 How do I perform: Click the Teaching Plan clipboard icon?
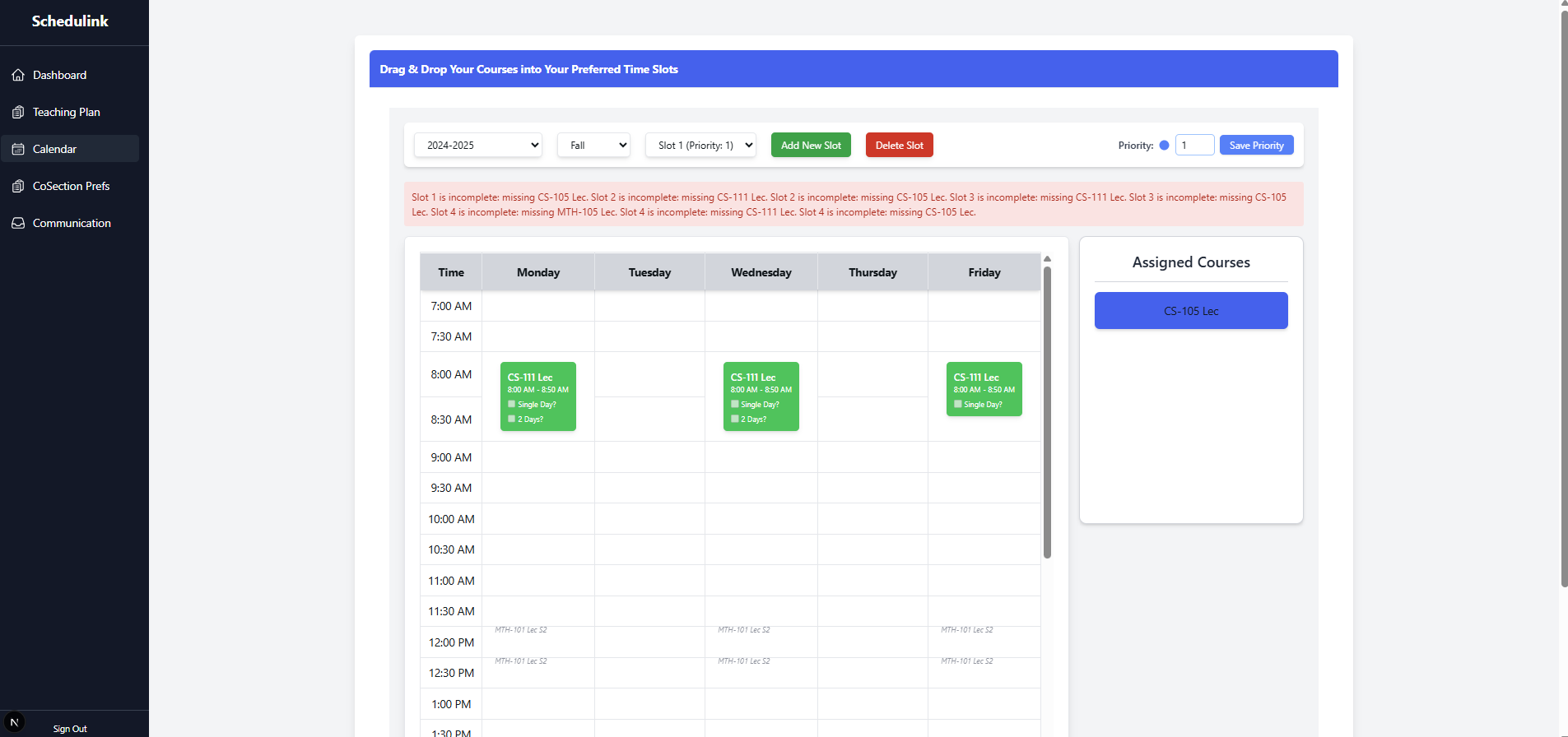point(18,112)
